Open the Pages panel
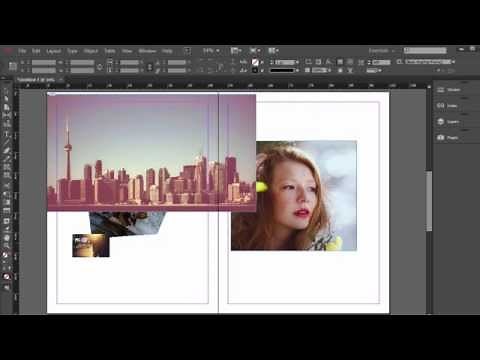480x360 pixels. pos(448,137)
